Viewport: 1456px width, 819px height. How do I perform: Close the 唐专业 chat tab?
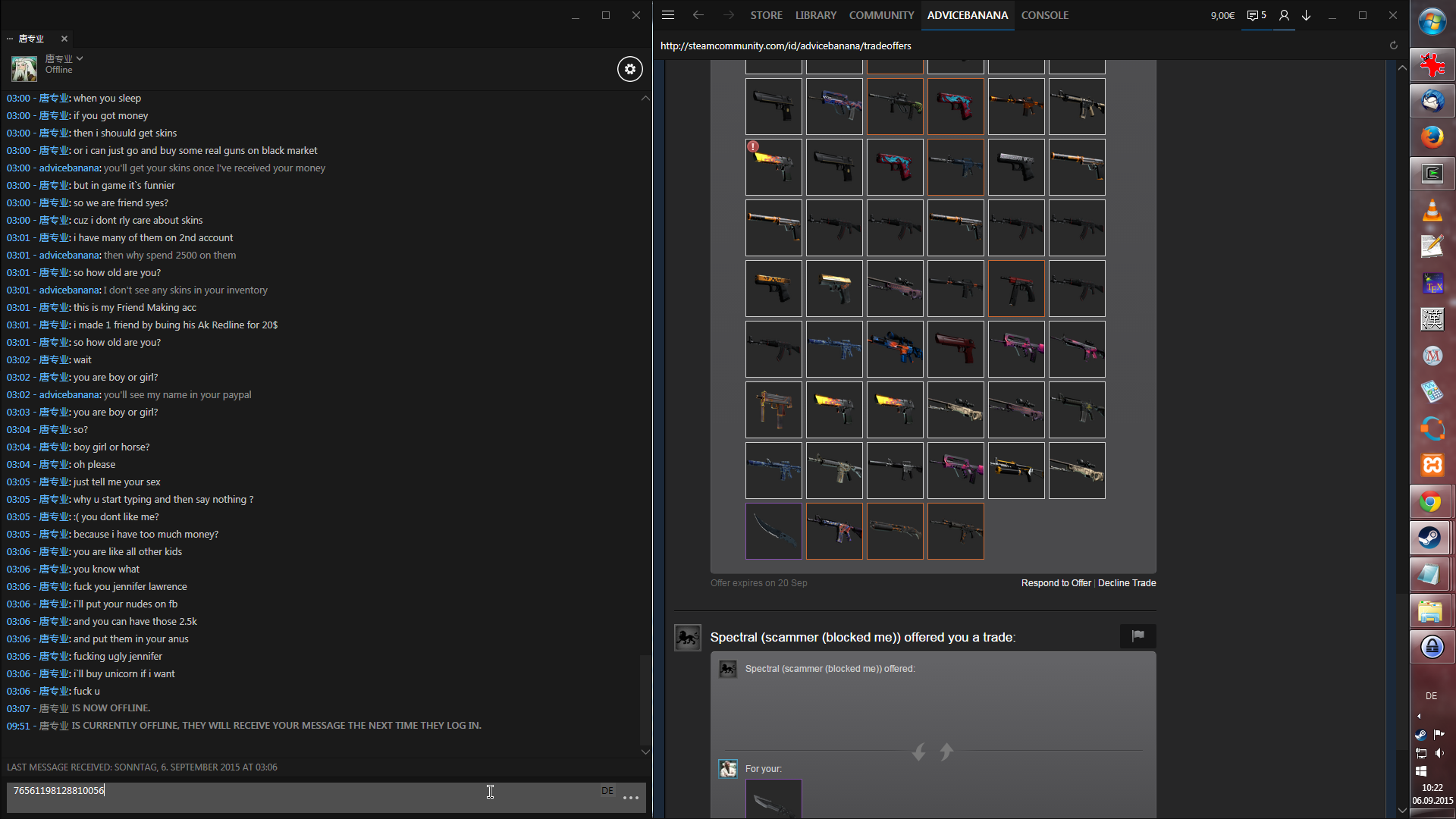[x=64, y=39]
